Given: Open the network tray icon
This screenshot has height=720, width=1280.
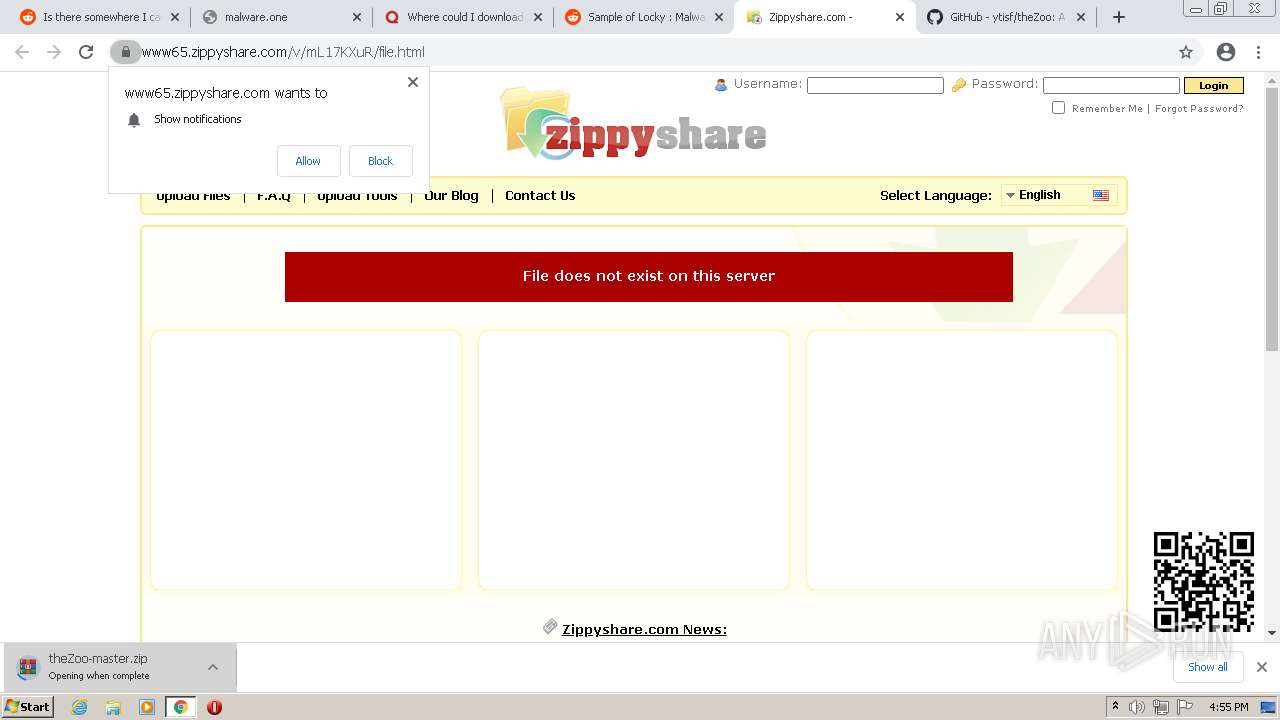Looking at the screenshot, I should click(1161, 707).
